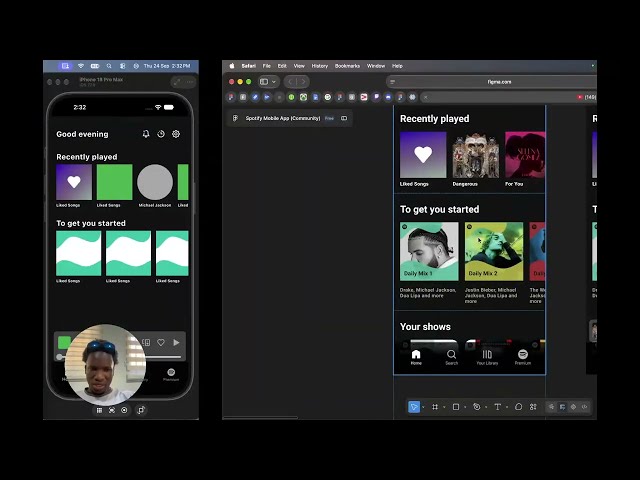Viewport: 640px width, 480px height.
Task: Open Move tool options dropdown arrow
Action: (423, 407)
